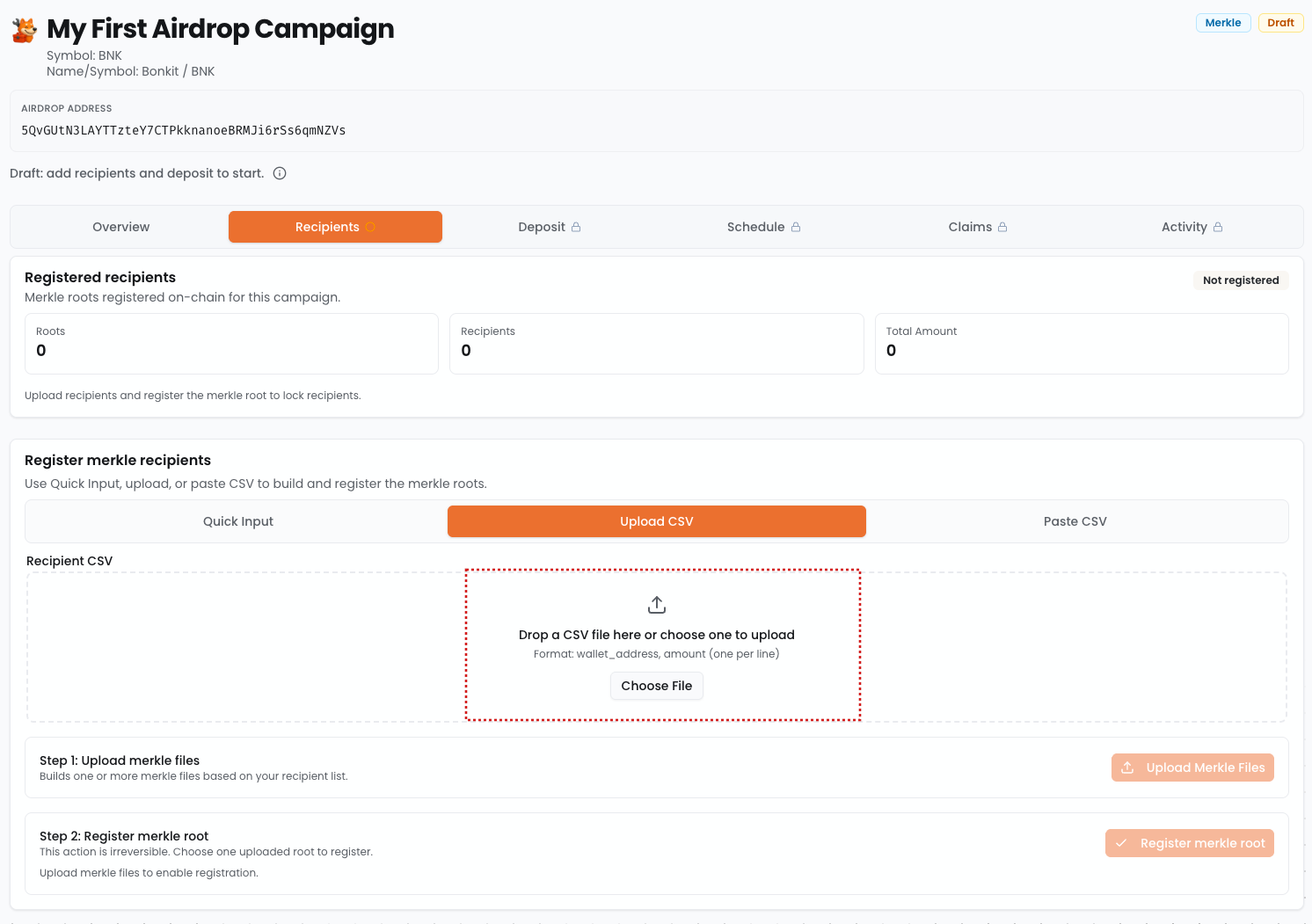Image resolution: width=1312 pixels, height=924 pixels.
Task: Click the status circle icon on Recipients tab
Action: pos(370,227)
